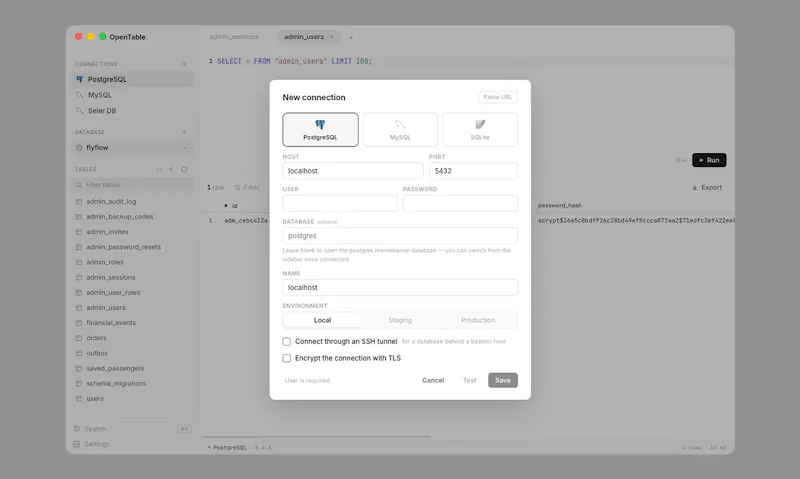Focus the Port field showing 5432

(x=473, y=171)
